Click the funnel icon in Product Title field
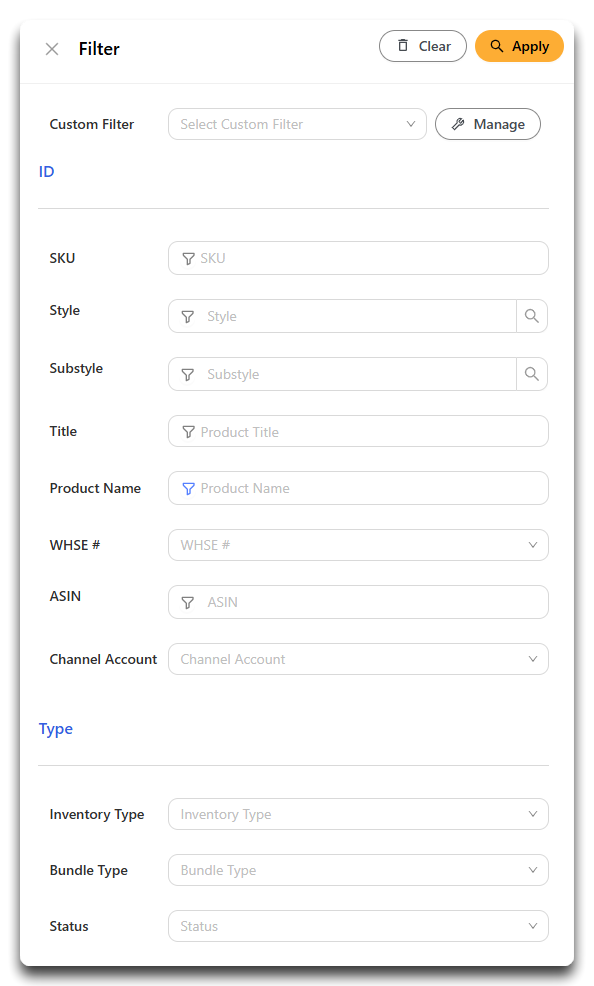 click(x=188, y=432)
